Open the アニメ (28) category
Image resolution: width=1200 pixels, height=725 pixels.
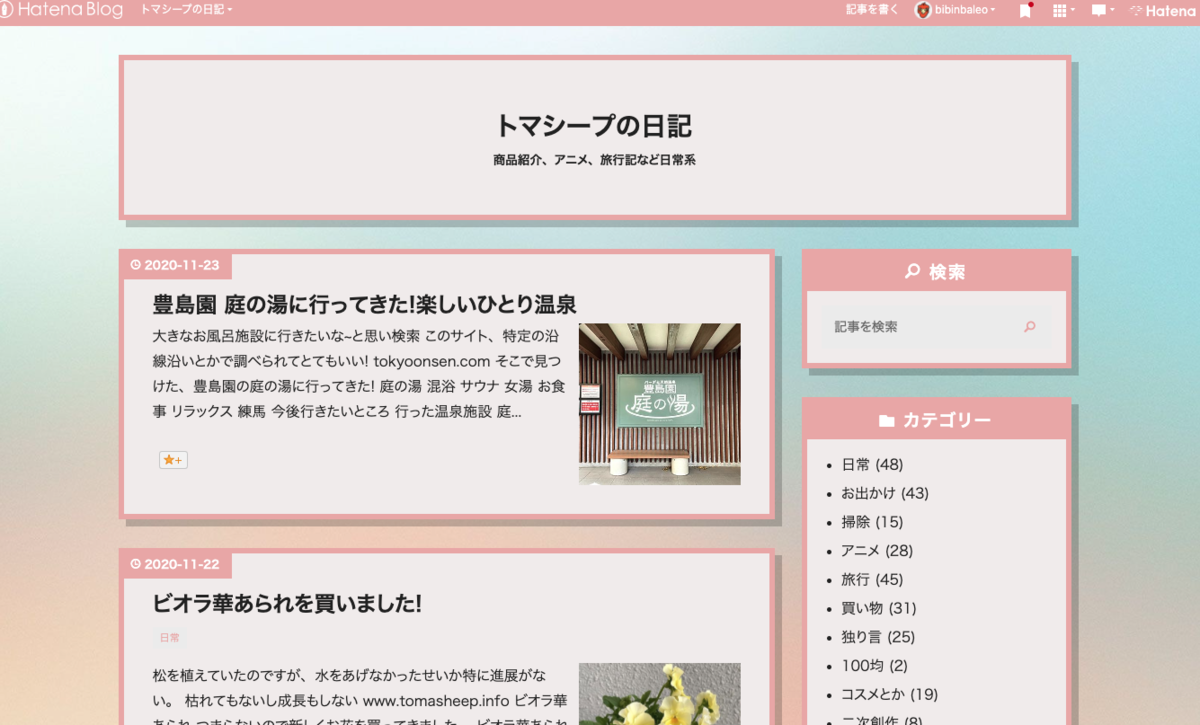click(877, 551)
